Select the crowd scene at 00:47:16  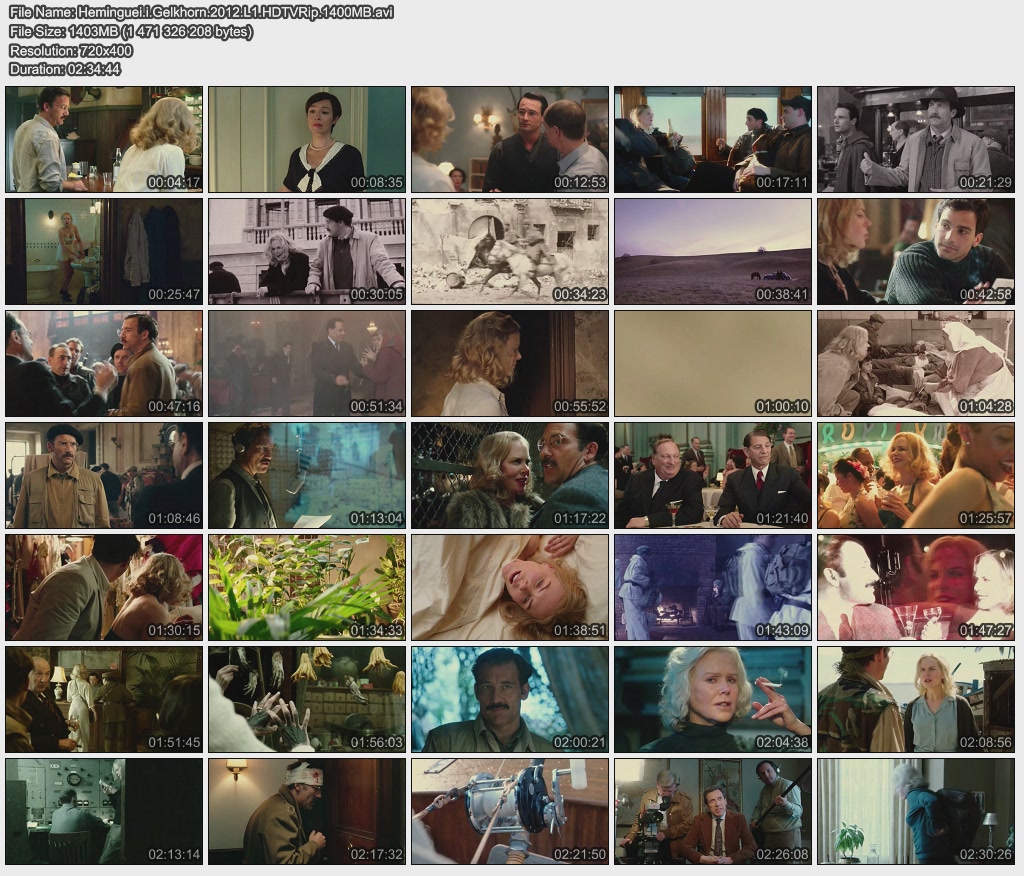104,364
